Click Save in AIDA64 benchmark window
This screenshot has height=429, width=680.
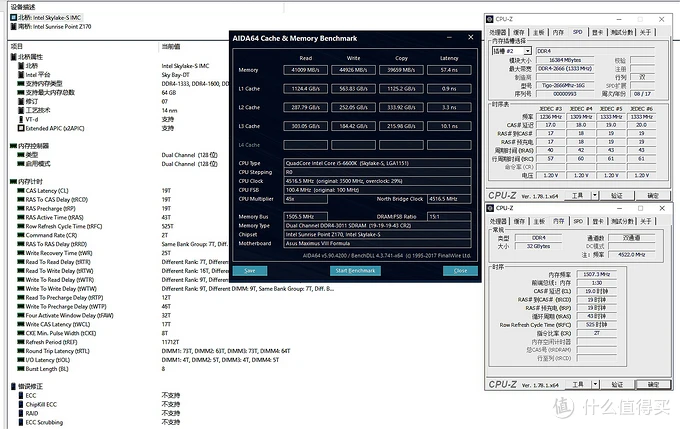click(x=250, y=271)
